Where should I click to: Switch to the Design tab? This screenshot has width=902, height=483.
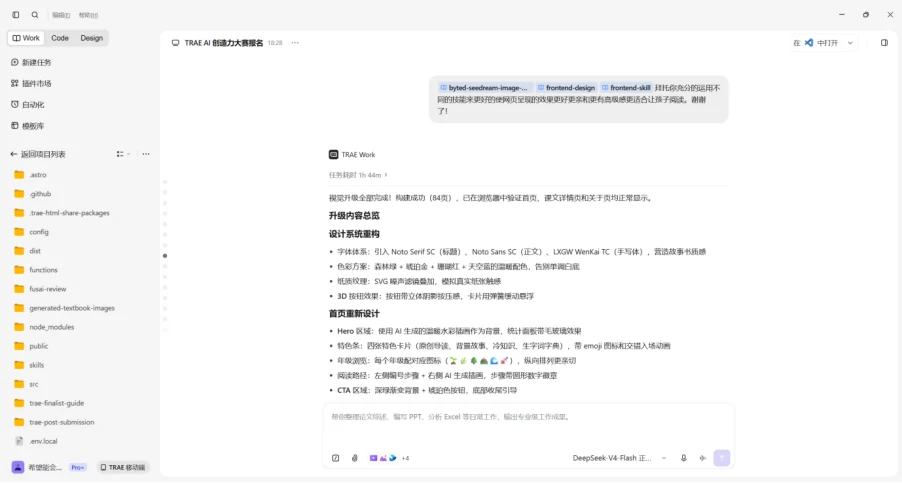(x=91, y=38)
